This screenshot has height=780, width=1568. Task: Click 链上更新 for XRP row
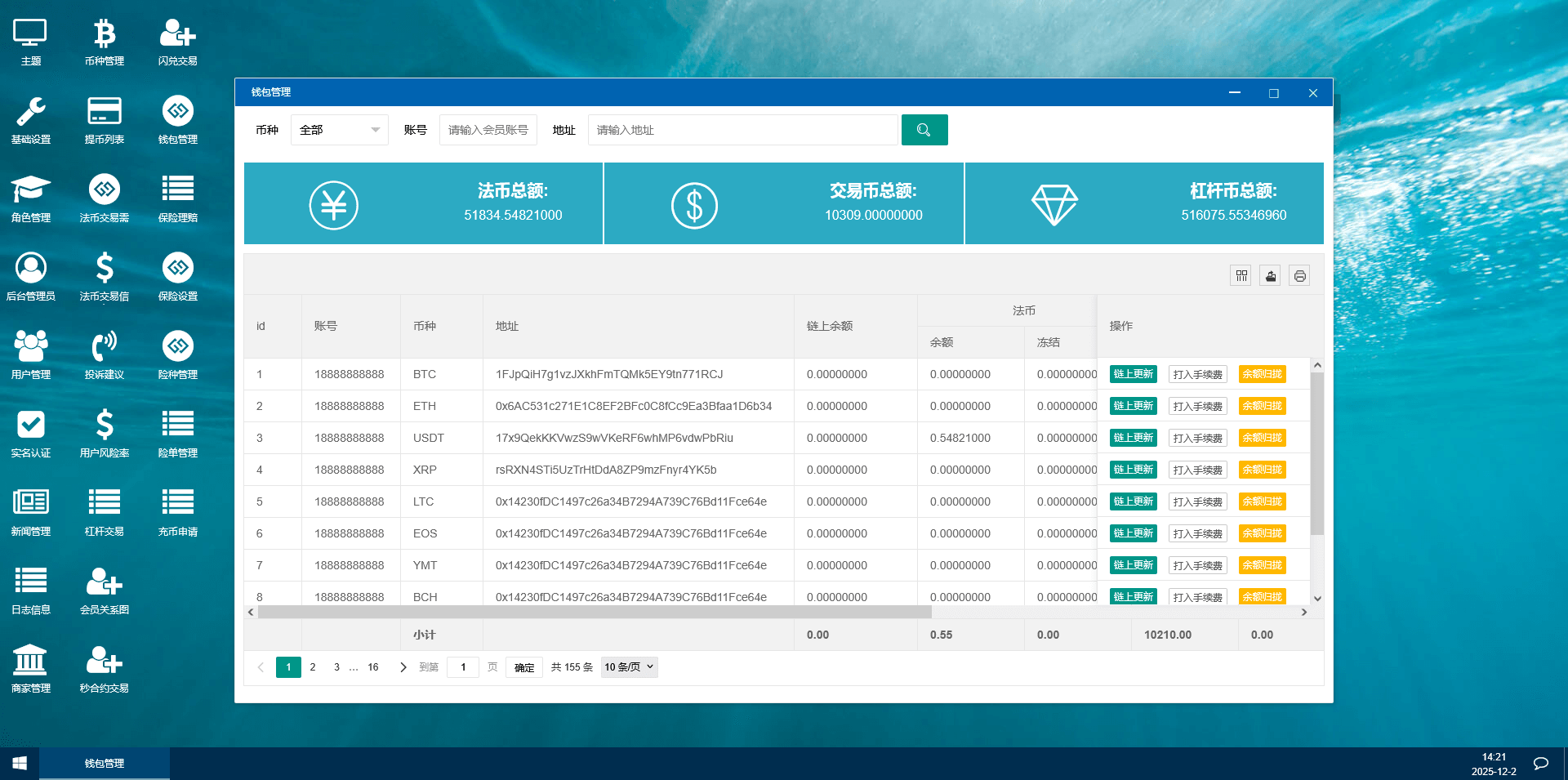click(x=1133, y=470)
